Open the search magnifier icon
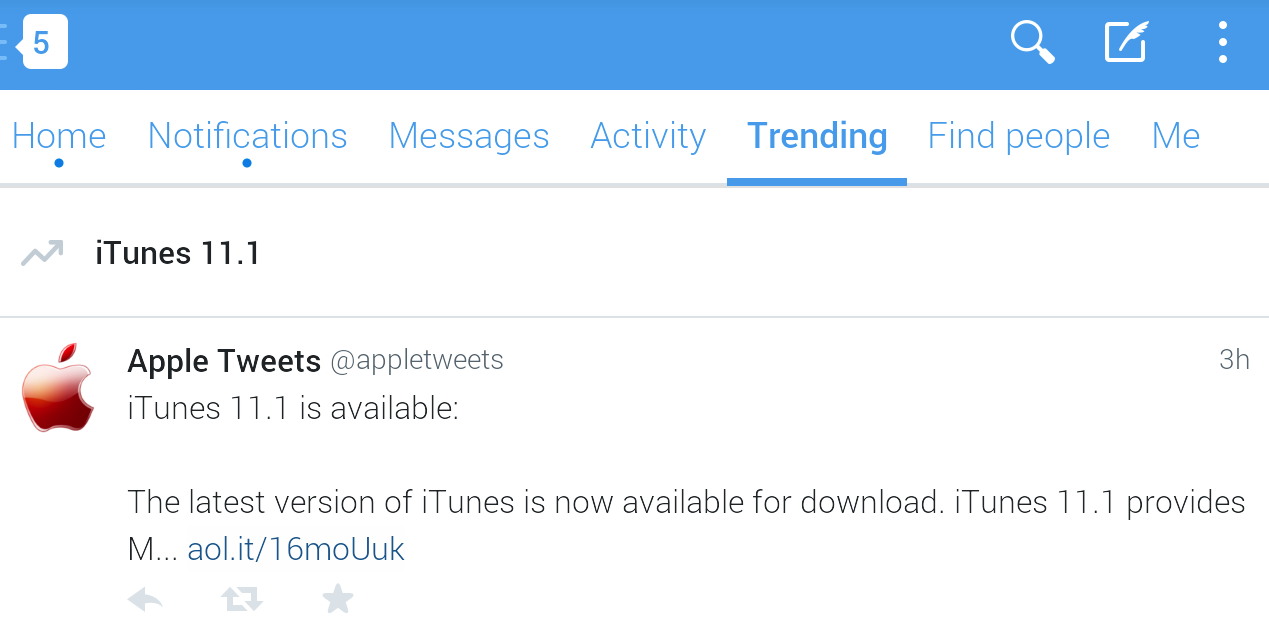 point(1033,43)
